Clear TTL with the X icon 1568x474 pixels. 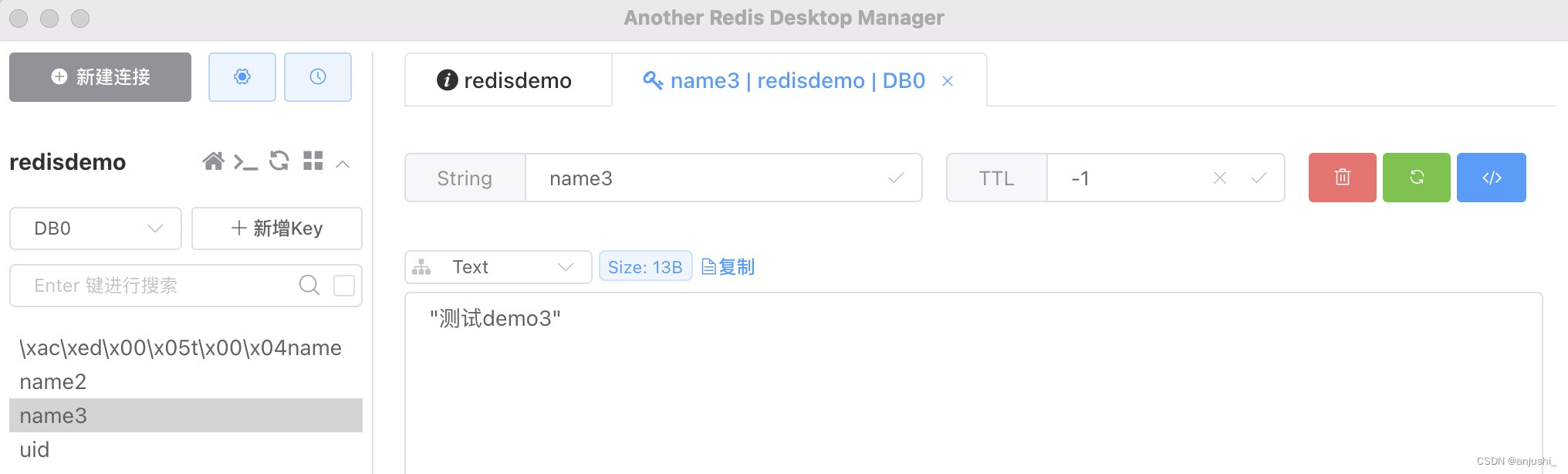click(x=1220, y=178)
